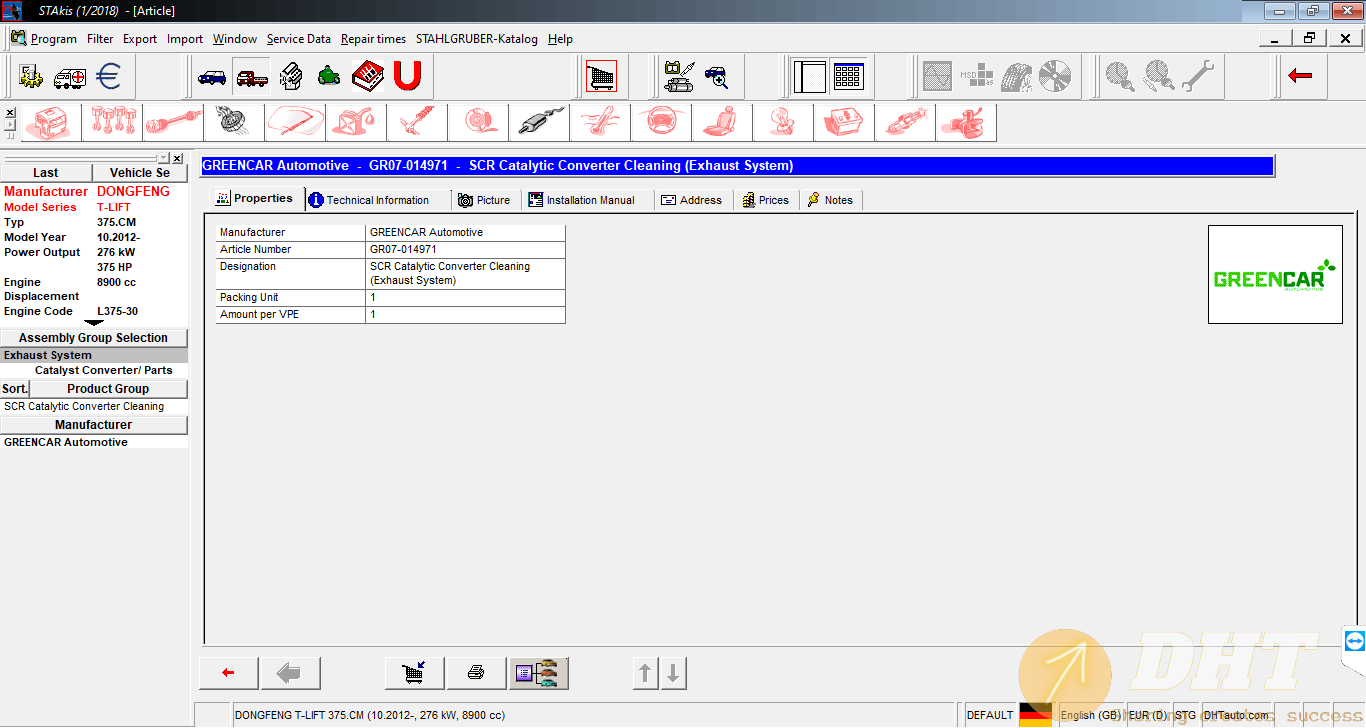
Task: Click the Euro currency price icon
Action: coord(108,76)
